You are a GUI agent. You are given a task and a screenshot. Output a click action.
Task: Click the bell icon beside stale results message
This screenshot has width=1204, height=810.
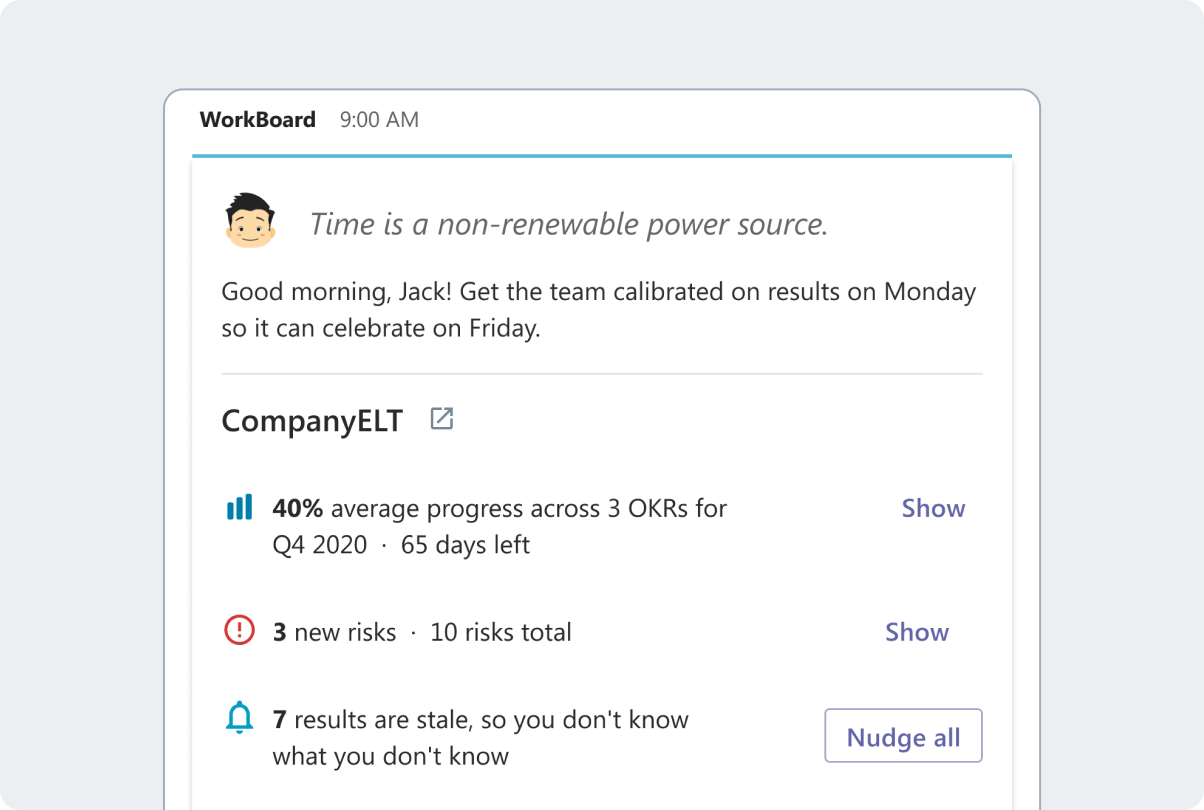[239, 719]
